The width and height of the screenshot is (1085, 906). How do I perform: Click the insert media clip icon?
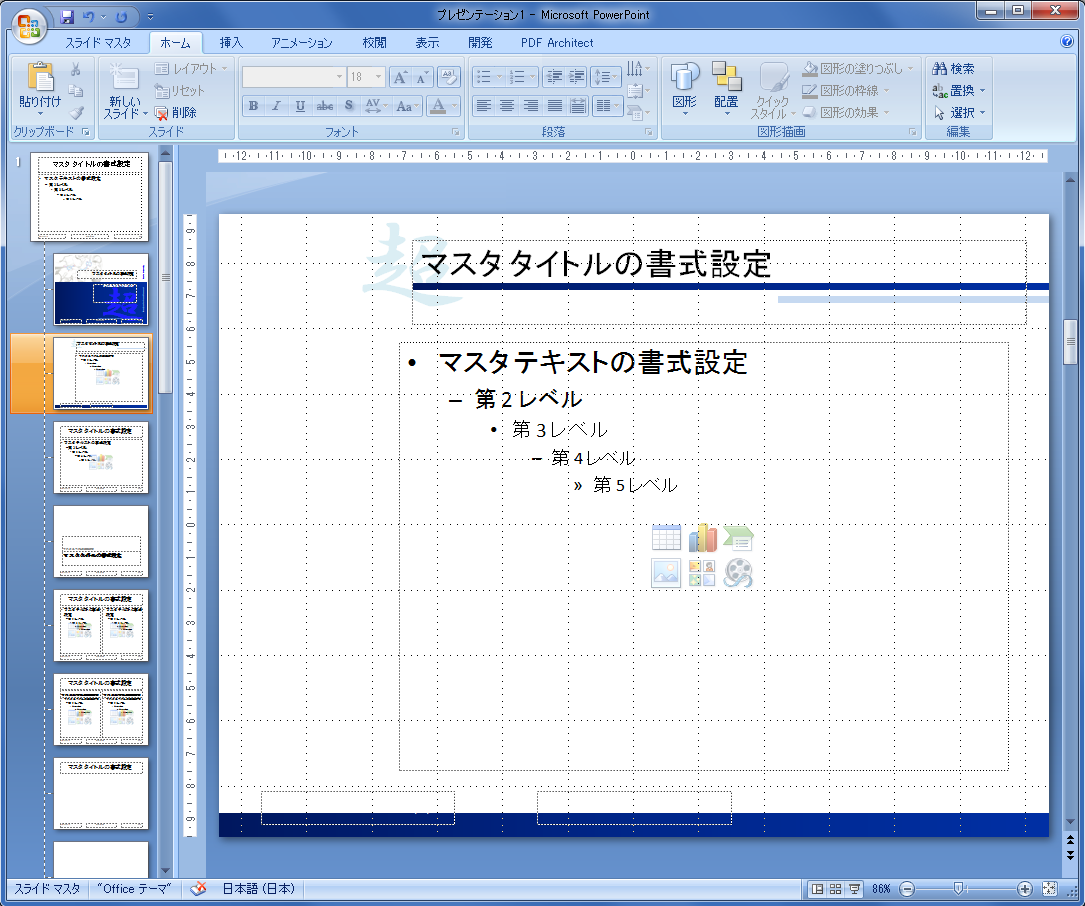[738, 573]
